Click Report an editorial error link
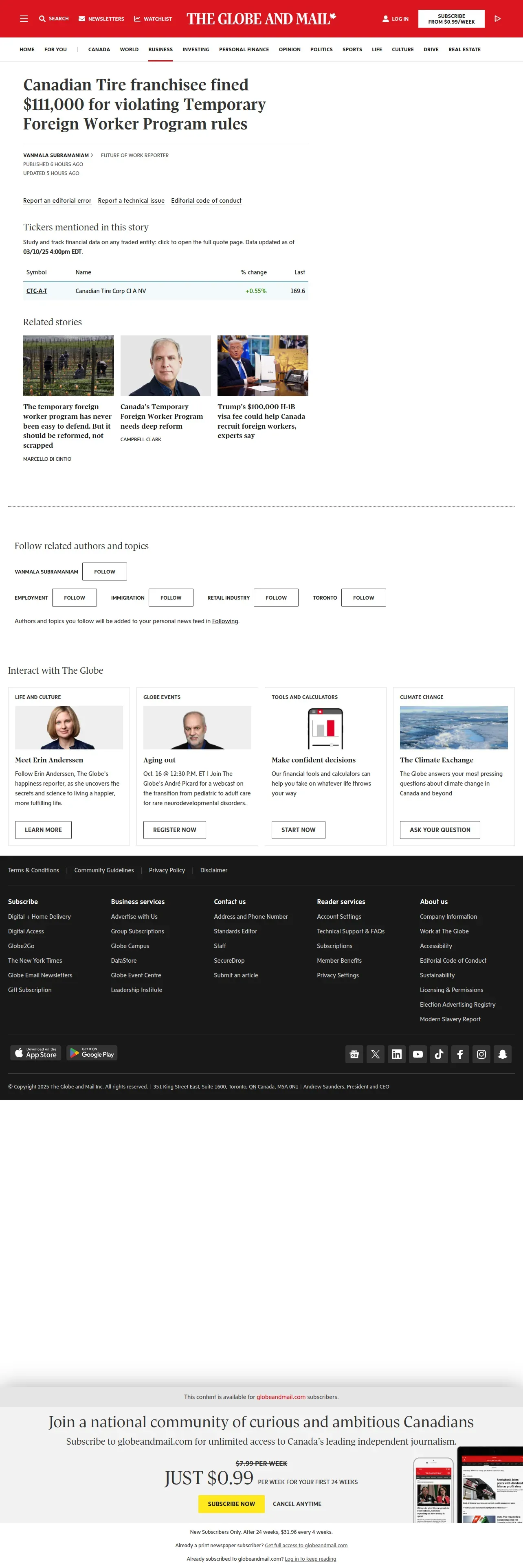 coord(57,201)
